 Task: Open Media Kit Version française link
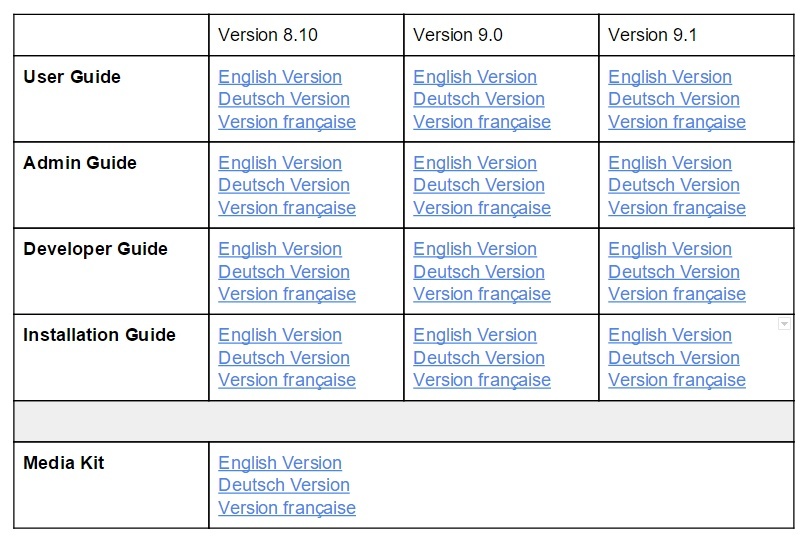pyautogui.click(x=287, y=508)
